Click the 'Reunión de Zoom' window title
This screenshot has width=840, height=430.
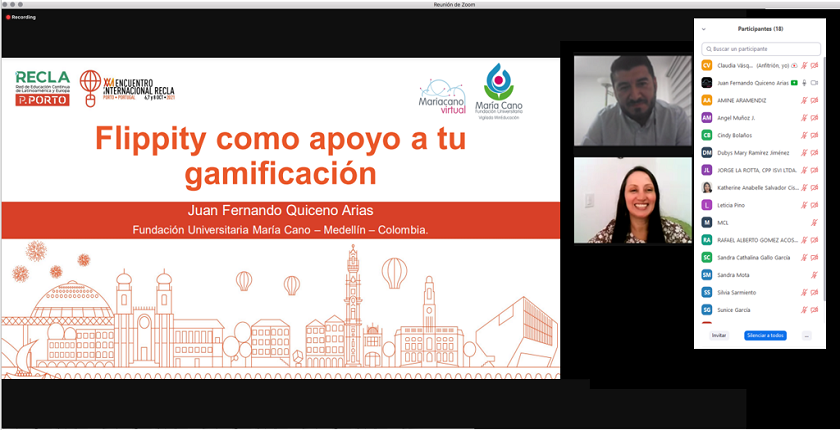[454, 5]
